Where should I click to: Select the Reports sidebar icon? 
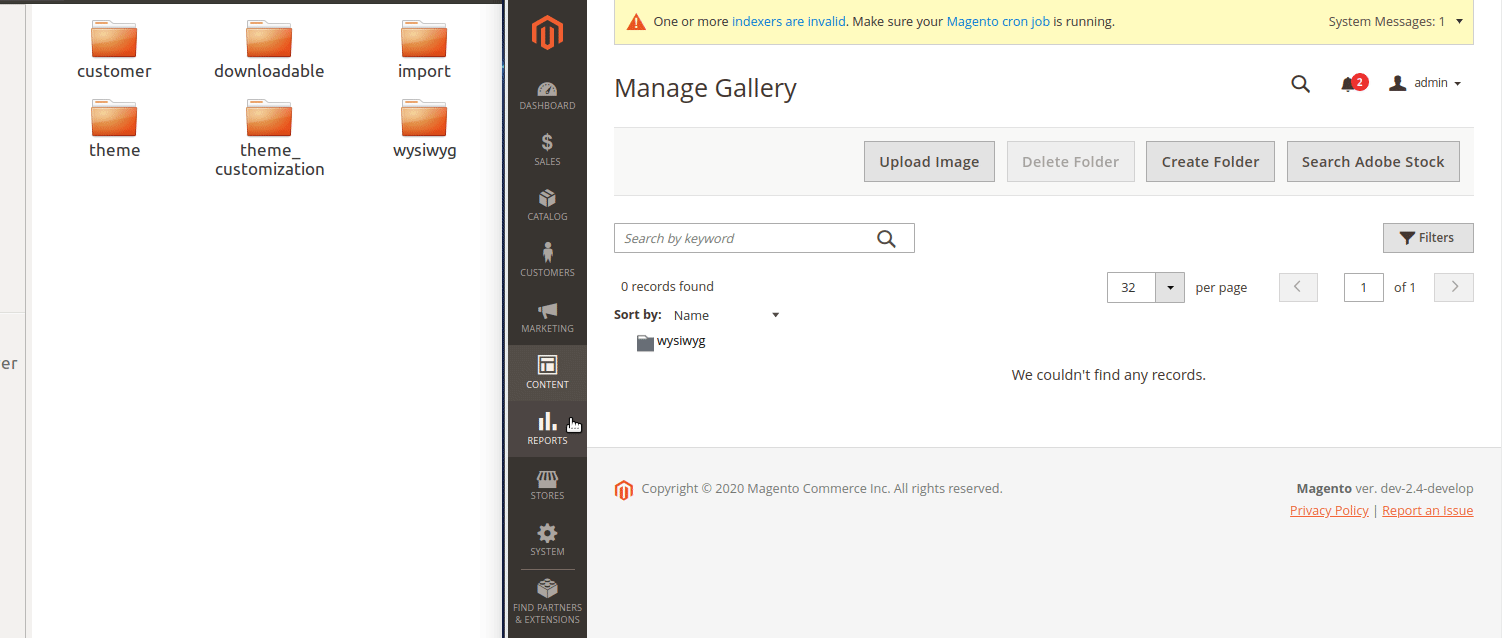pyautogui.click(x=547, y=428)
